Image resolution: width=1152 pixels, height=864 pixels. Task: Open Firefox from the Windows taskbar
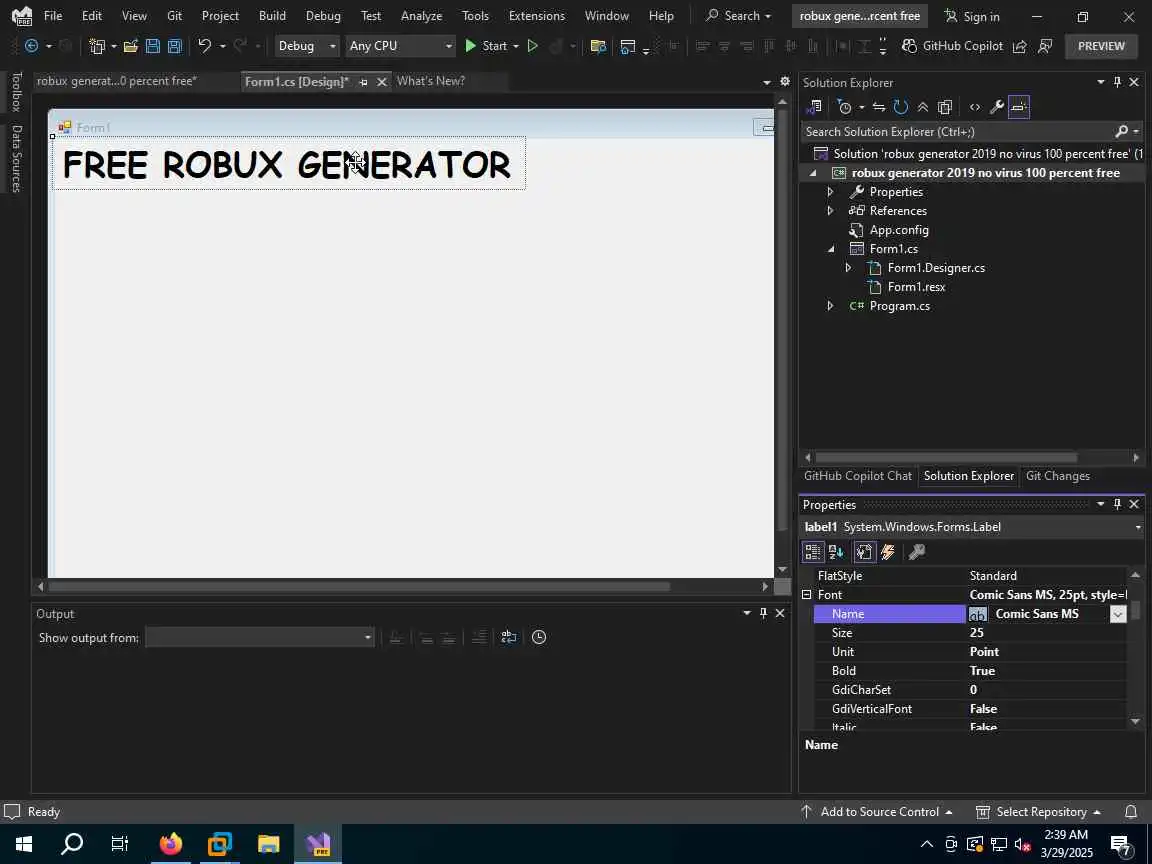coord(170,844)
